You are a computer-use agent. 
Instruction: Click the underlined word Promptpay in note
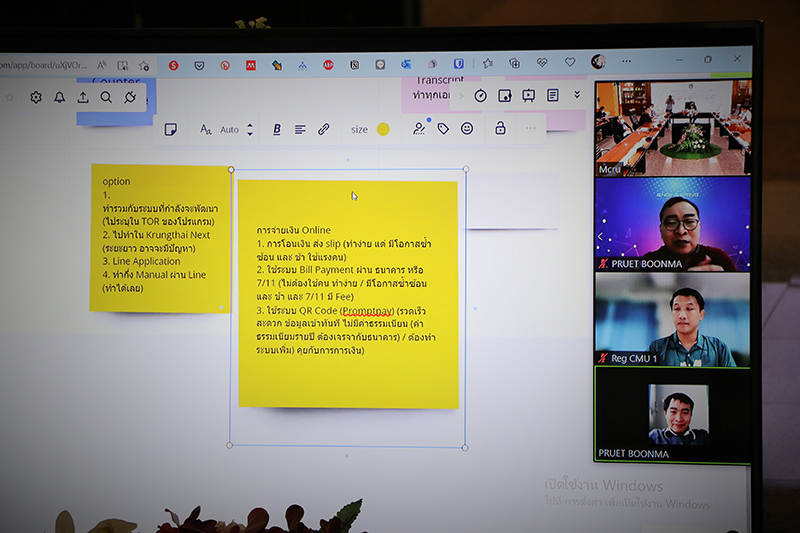[x=367, y=311]
